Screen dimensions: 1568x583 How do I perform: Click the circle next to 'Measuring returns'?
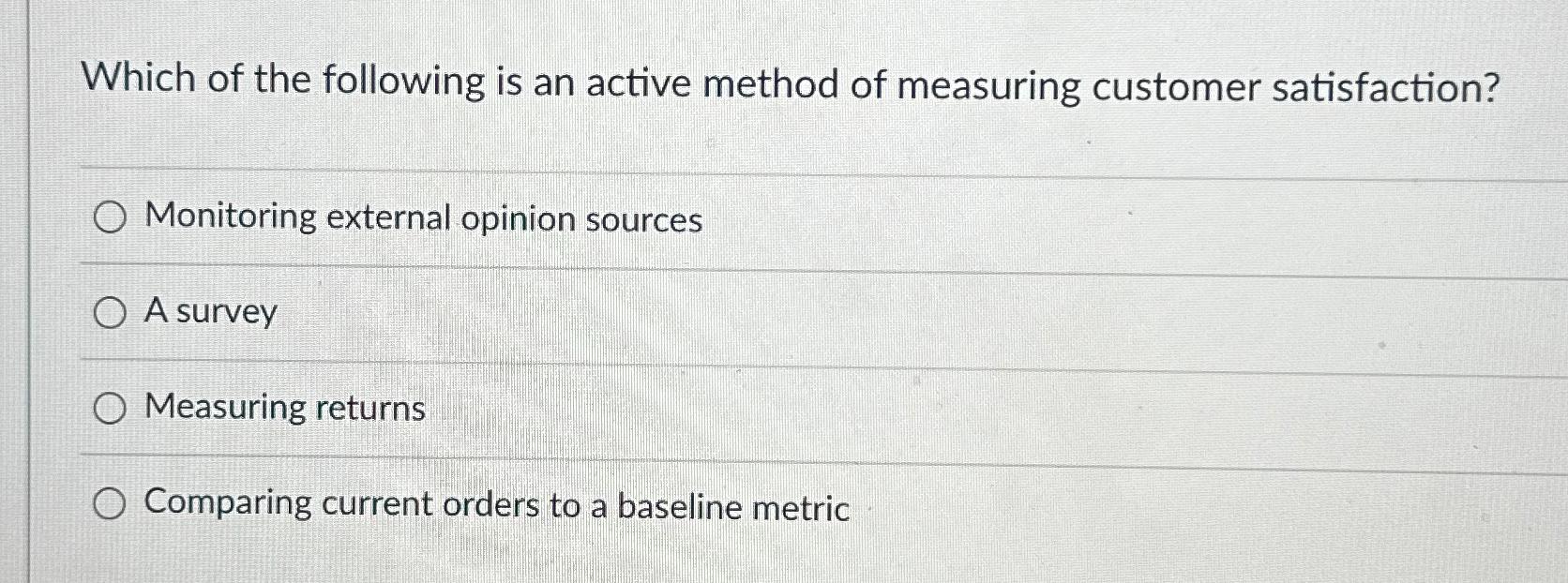point(109,408)
